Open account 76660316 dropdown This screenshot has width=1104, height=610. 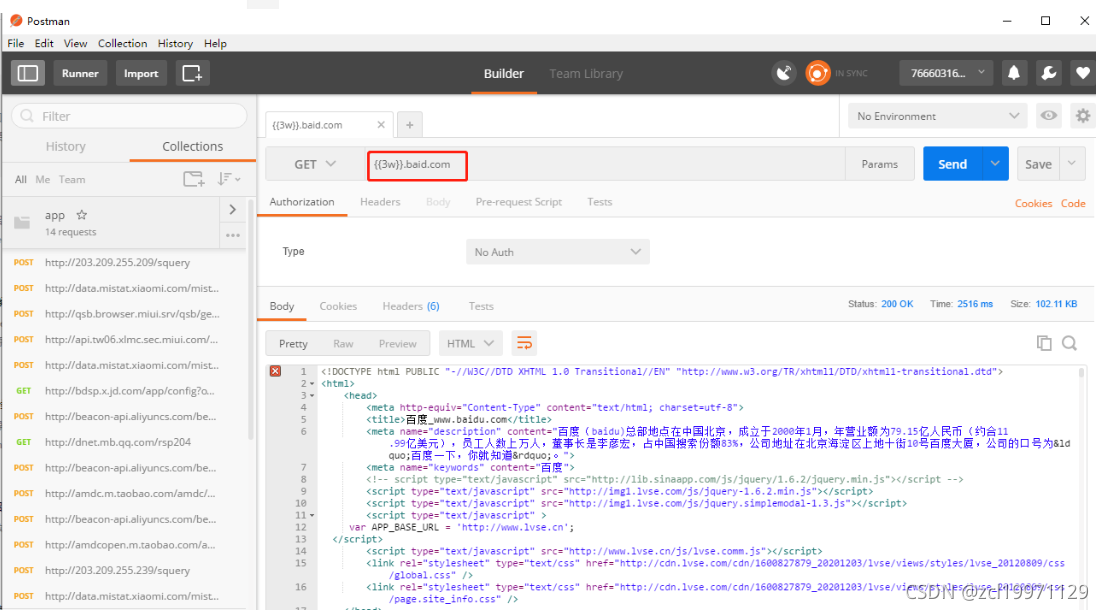948,73
